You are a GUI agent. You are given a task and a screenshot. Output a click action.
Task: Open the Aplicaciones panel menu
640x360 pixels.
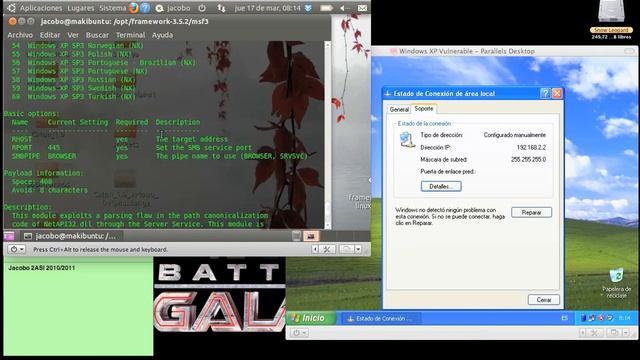pyautogui.click(x=41, y=8)
